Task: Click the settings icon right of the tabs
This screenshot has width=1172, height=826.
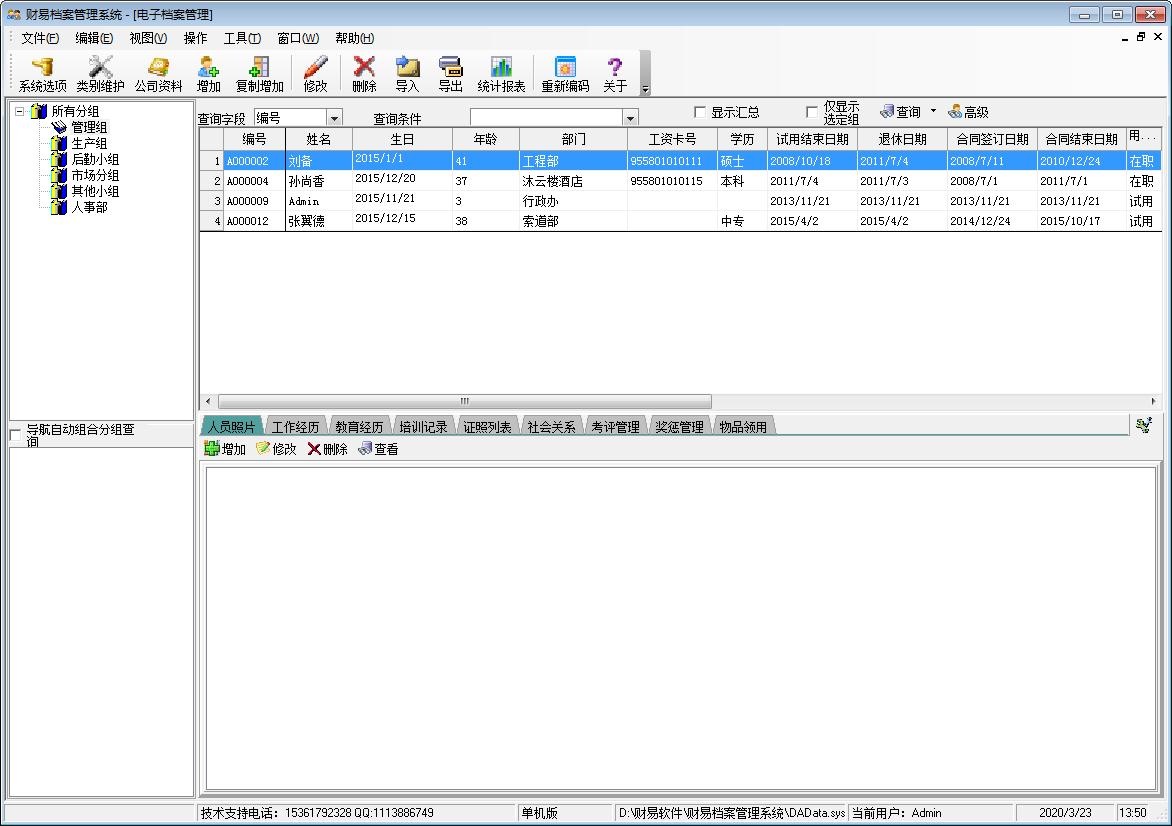Action: pos(1144,425)
